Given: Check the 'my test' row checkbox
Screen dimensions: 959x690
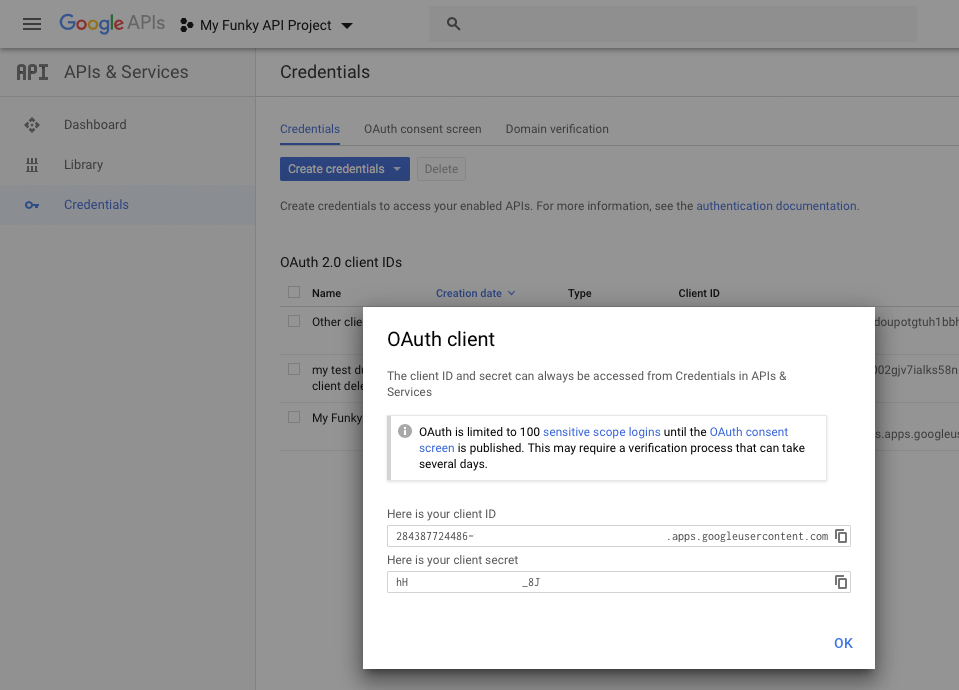Looking at the screenshot, I should tap(294, 369).
